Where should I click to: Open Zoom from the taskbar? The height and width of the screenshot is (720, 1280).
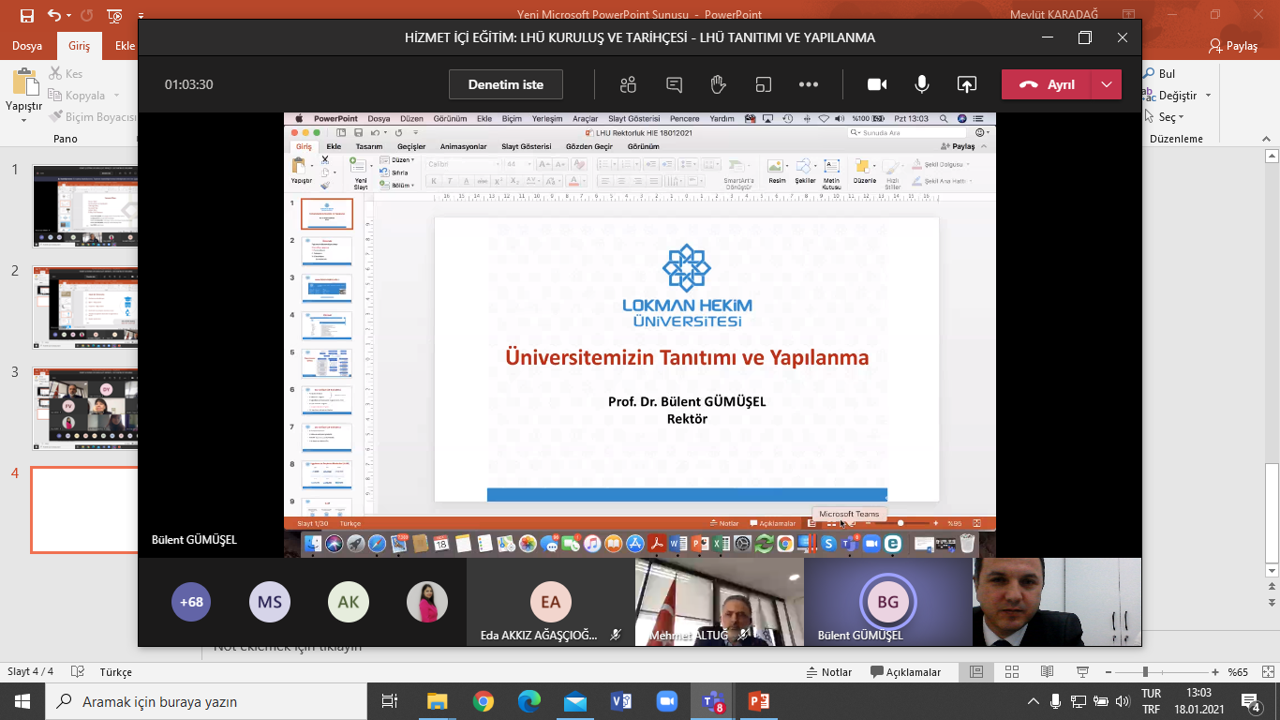667,701
